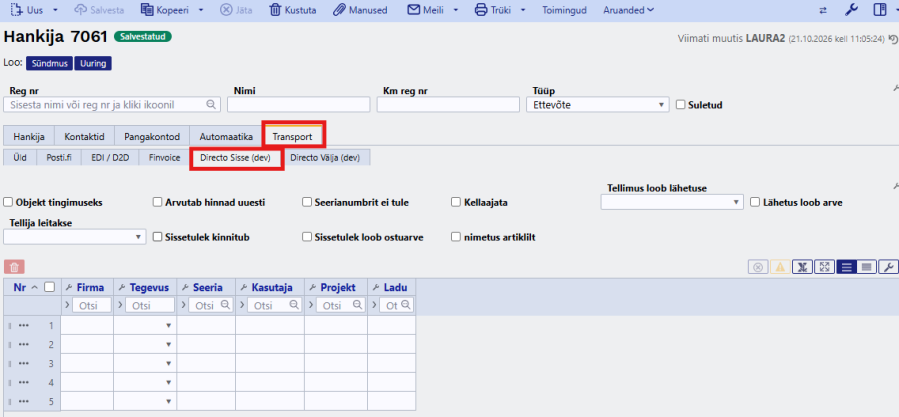
Task: Open the Tellimus loob lähetuse dropdown
Action: click(672, 202)
